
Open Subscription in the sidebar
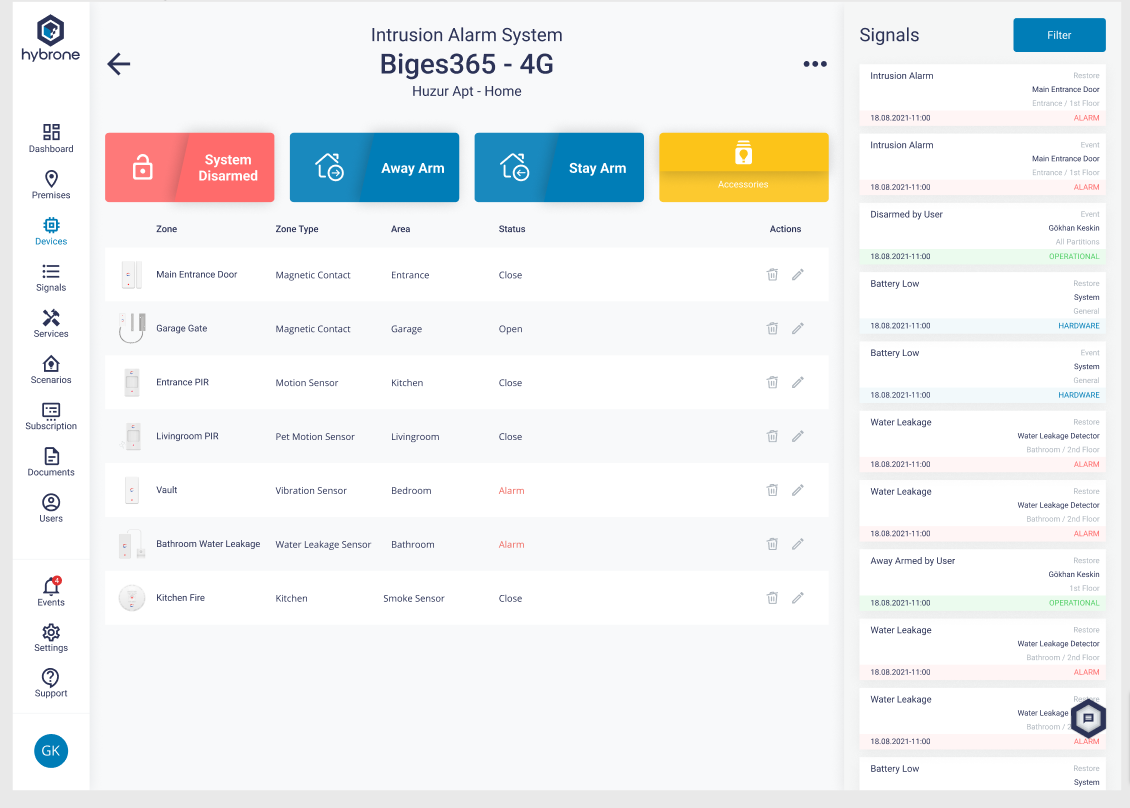(x=51, y=417)
